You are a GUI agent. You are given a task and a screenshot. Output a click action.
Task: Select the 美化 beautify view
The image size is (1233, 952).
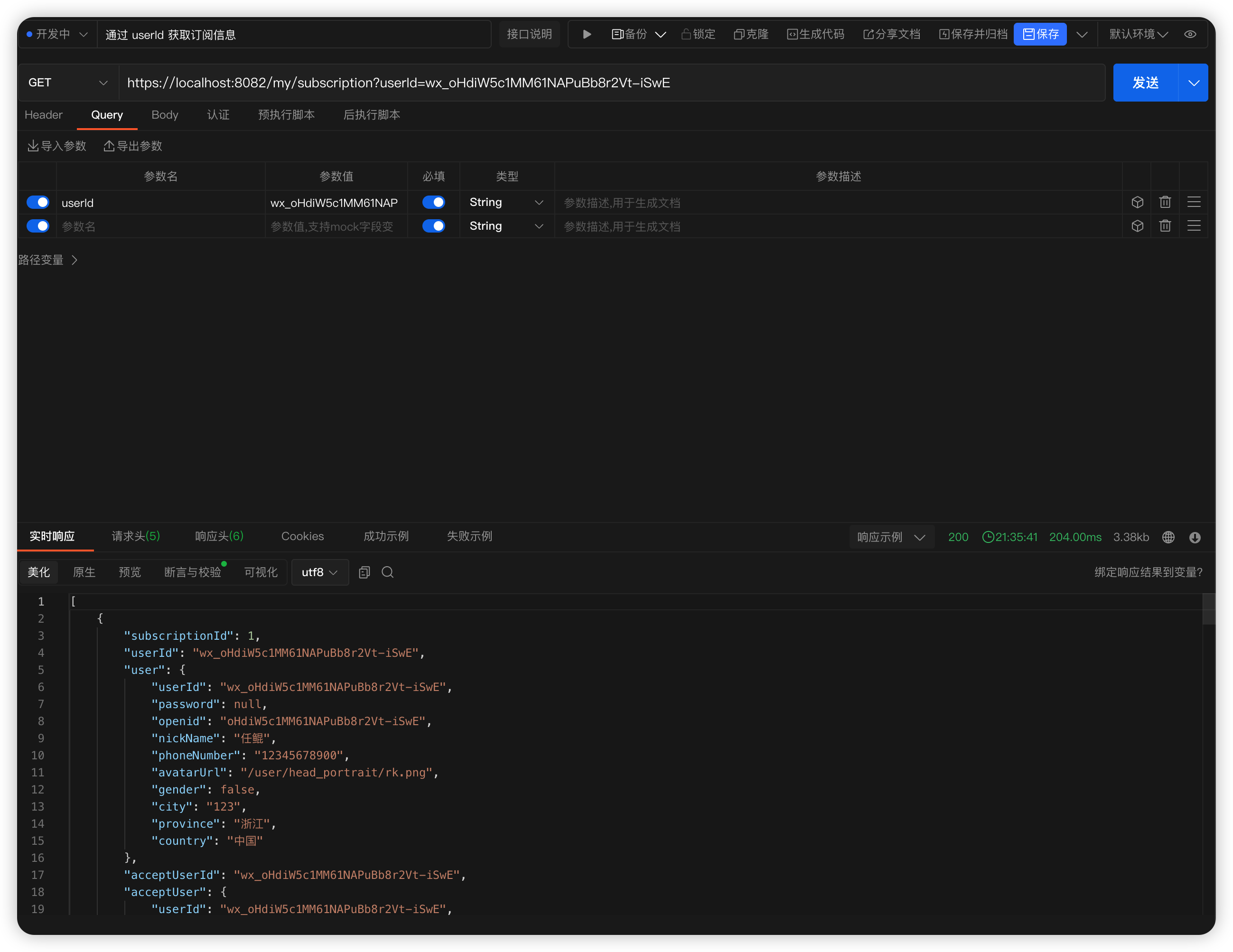coord(38,572)
